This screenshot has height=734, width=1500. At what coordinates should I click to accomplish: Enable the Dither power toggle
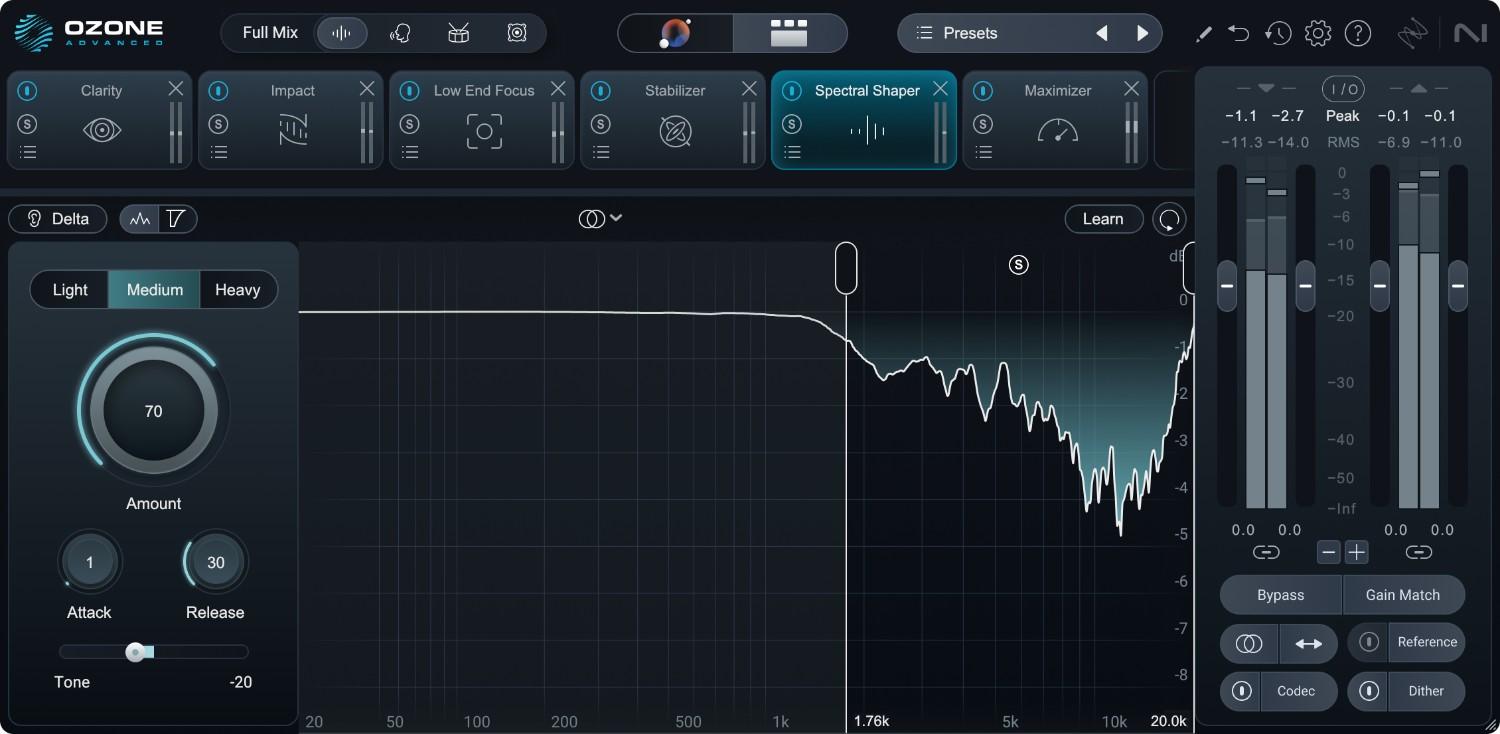[x=1369, y=691]
